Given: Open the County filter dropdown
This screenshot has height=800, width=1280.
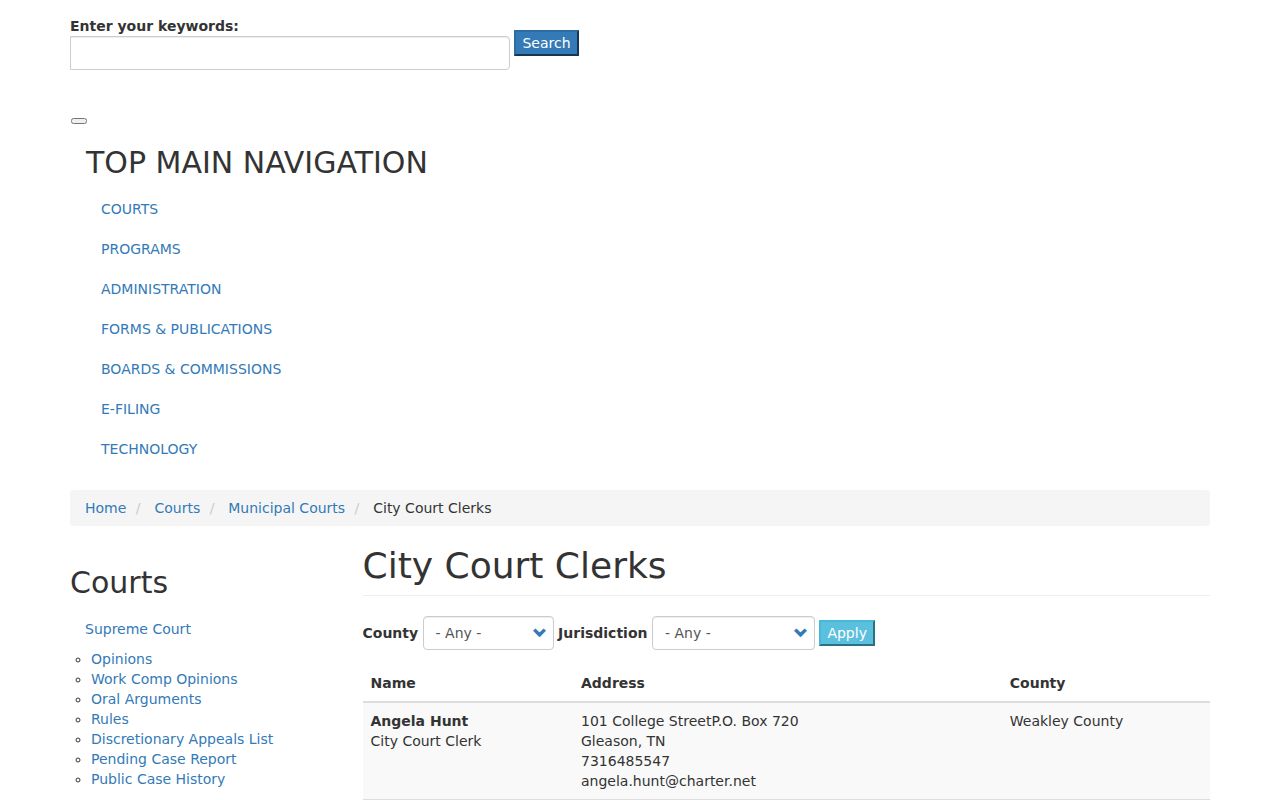Looking at the screenshot, I should [x=488, y=633].
